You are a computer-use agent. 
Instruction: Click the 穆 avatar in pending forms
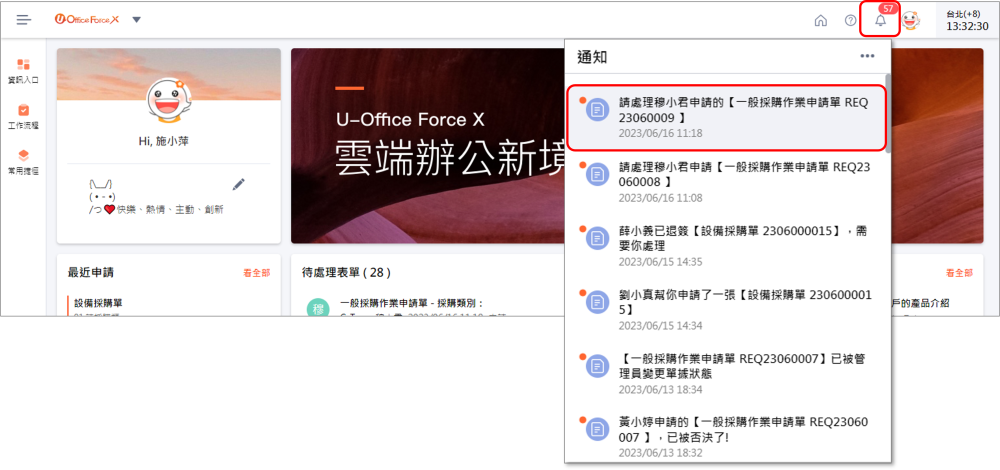click(x=318, y=307)
